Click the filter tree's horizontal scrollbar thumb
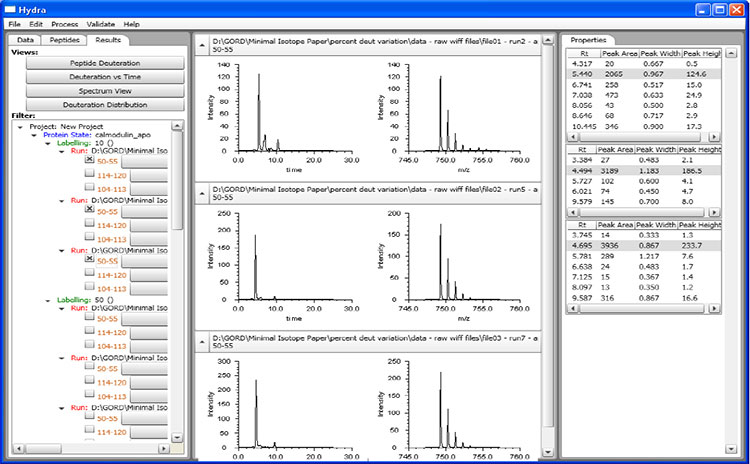The height and width of the screenshot is (464, 750). [43, 449]
